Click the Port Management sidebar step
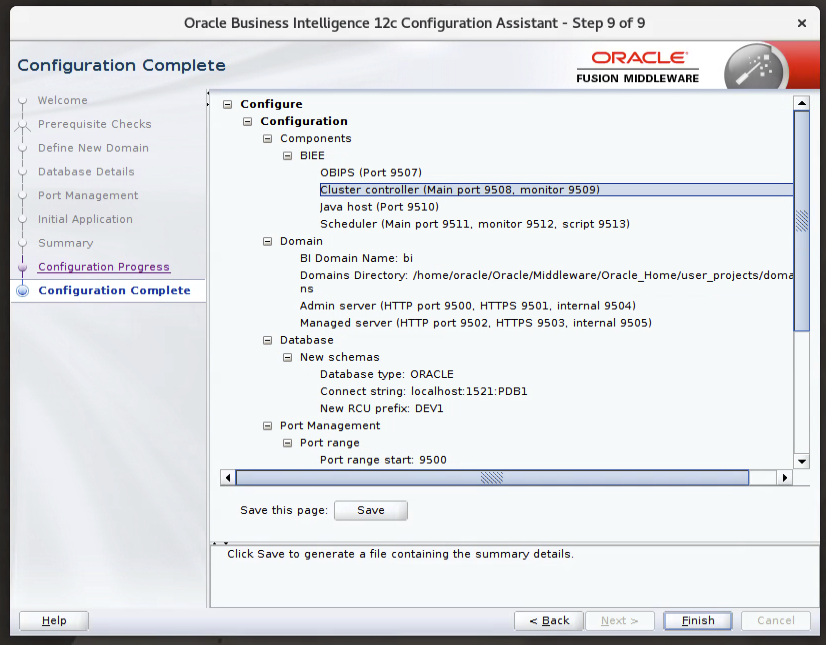Screen dimensions: 826x645 tap(88, 196)
